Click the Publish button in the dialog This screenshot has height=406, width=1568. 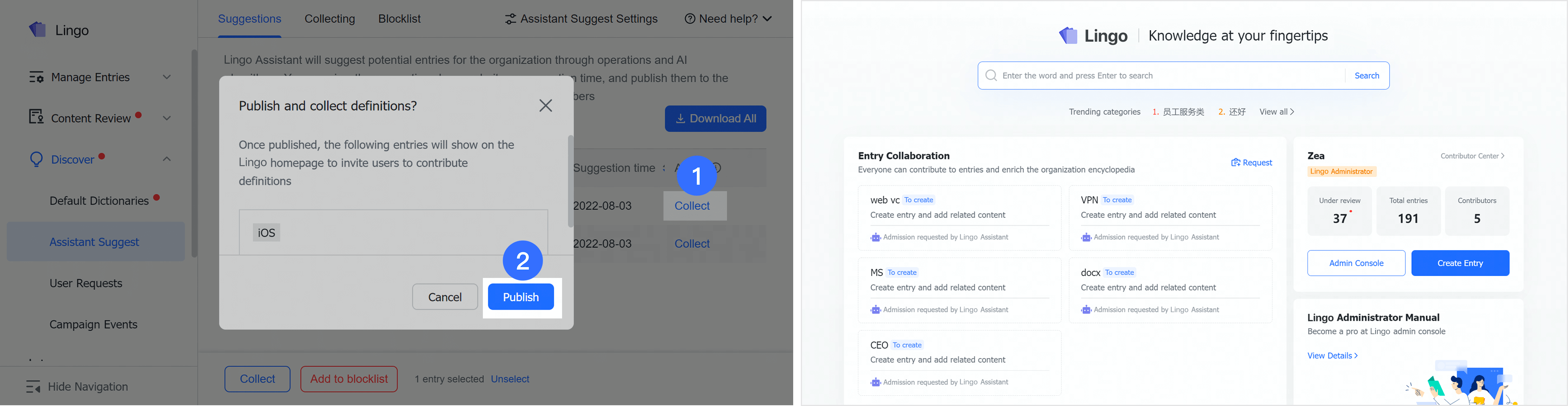(520, 297)
